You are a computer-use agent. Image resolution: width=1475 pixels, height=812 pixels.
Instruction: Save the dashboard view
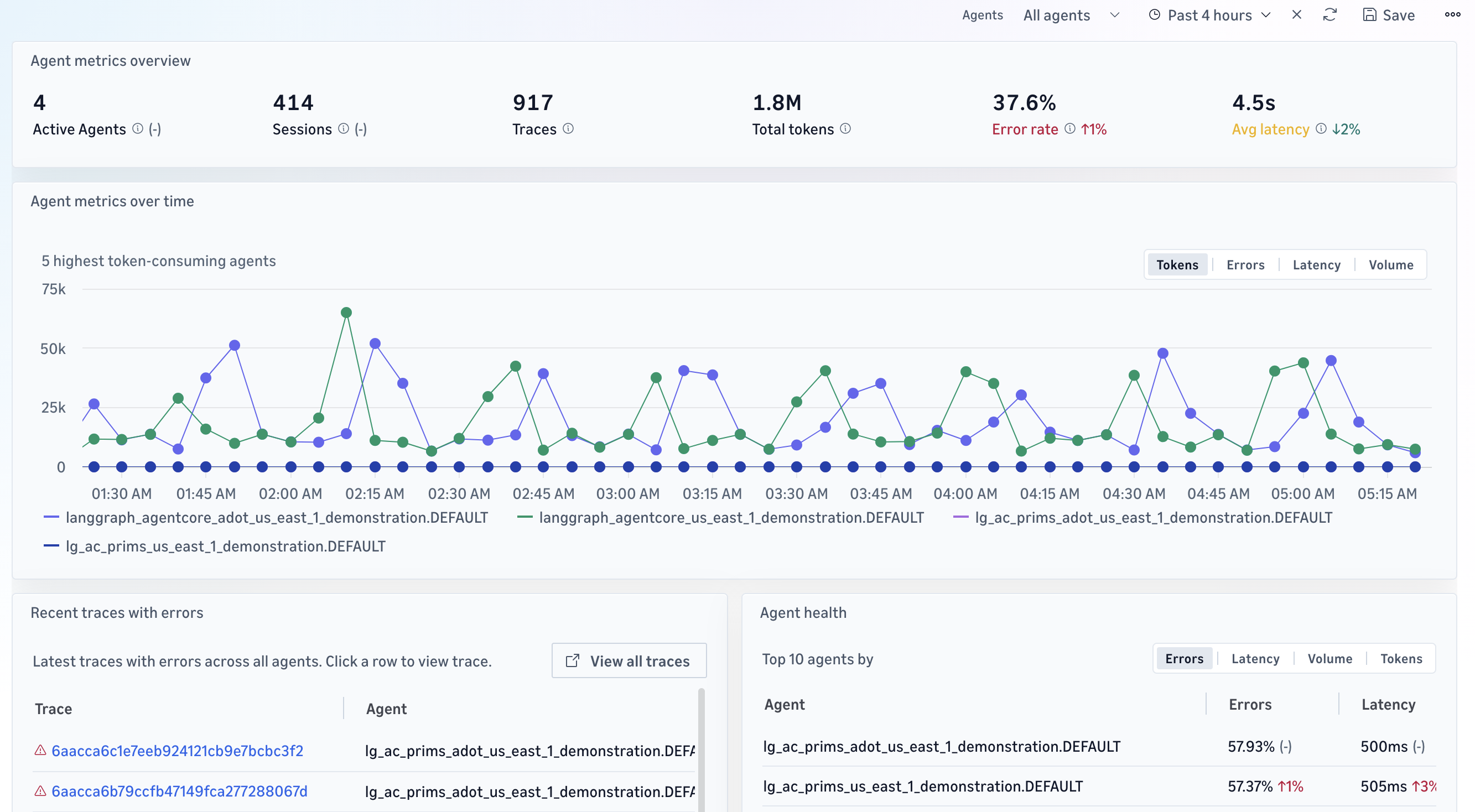pyautogui.click(x=1389, y=15)
